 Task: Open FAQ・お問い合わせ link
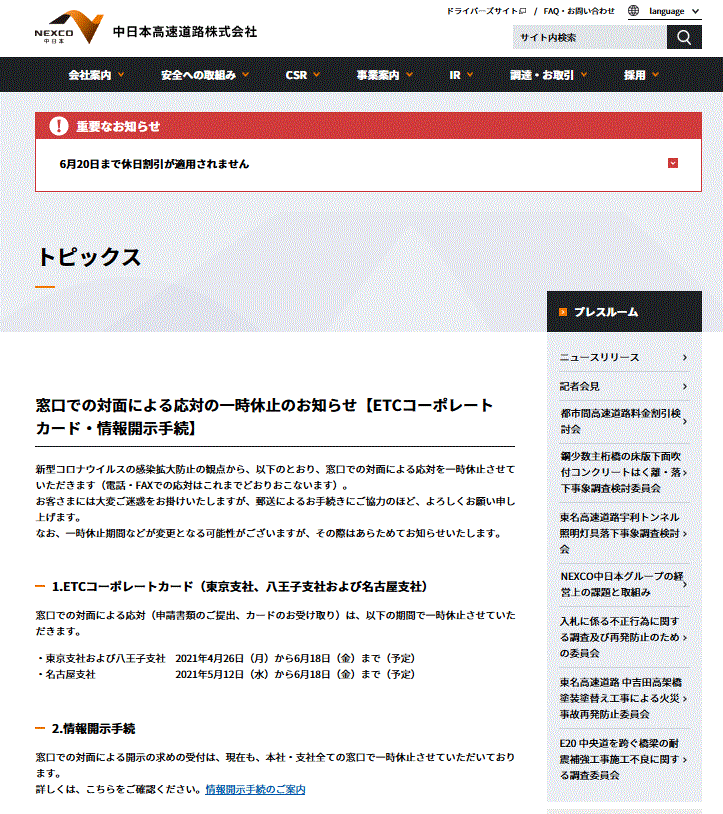(579, 11)
